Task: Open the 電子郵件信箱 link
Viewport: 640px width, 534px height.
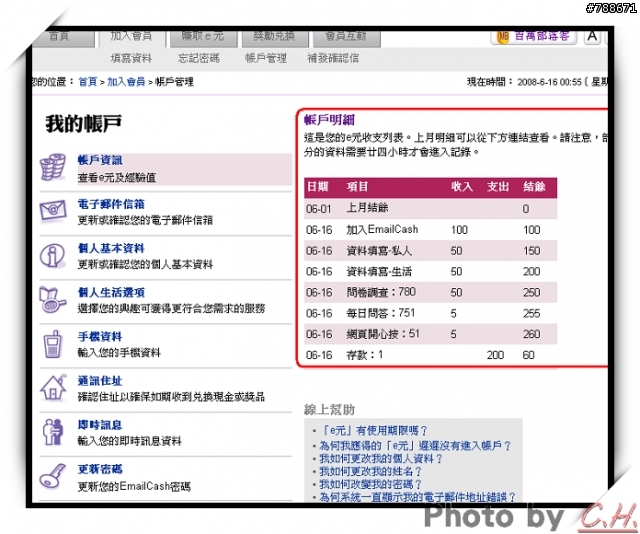Action: (111, 204)
